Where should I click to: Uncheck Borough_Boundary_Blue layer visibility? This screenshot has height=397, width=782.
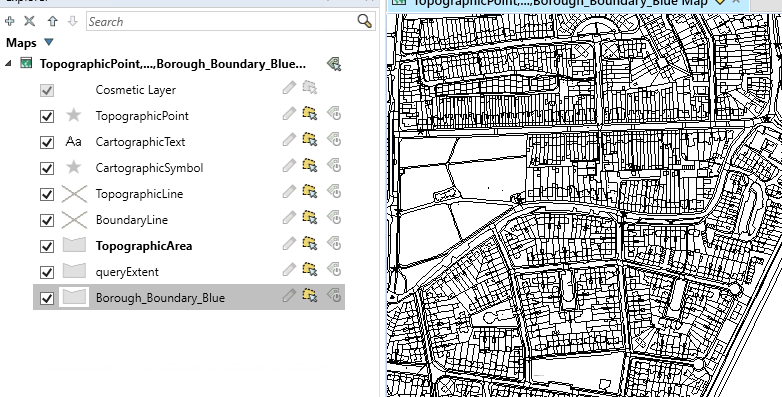pyautogui.click(x=47, y=298)
